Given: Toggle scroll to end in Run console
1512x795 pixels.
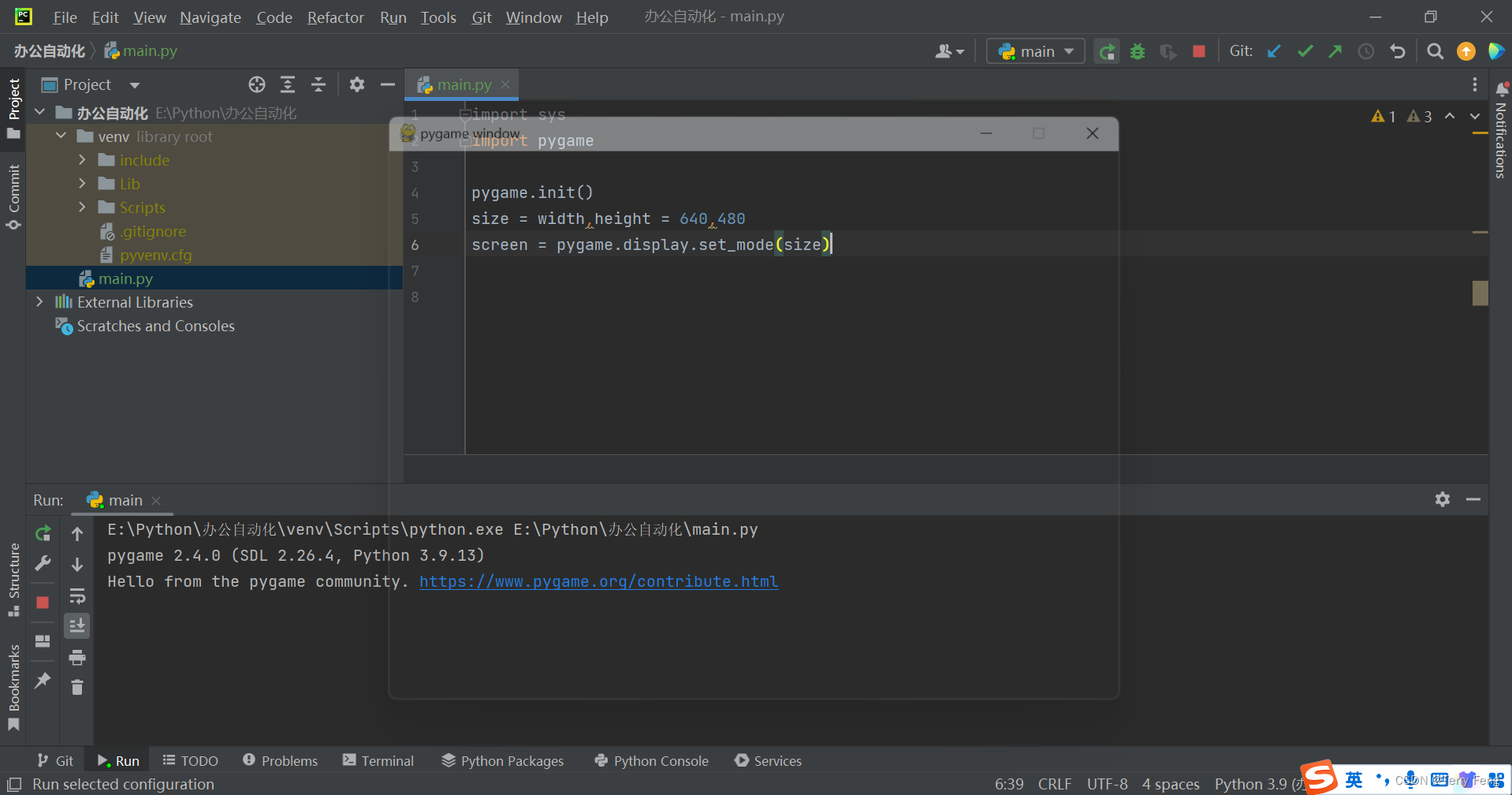Looking at the screenshot, I should [x=77, y=626].
